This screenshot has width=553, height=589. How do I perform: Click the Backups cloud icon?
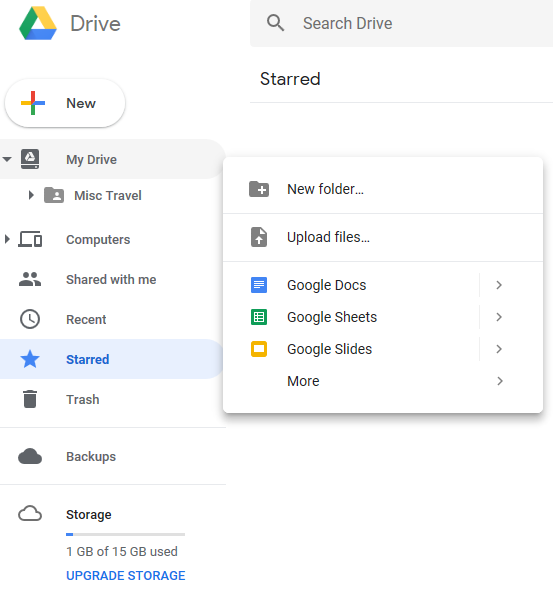coord(30,456)
